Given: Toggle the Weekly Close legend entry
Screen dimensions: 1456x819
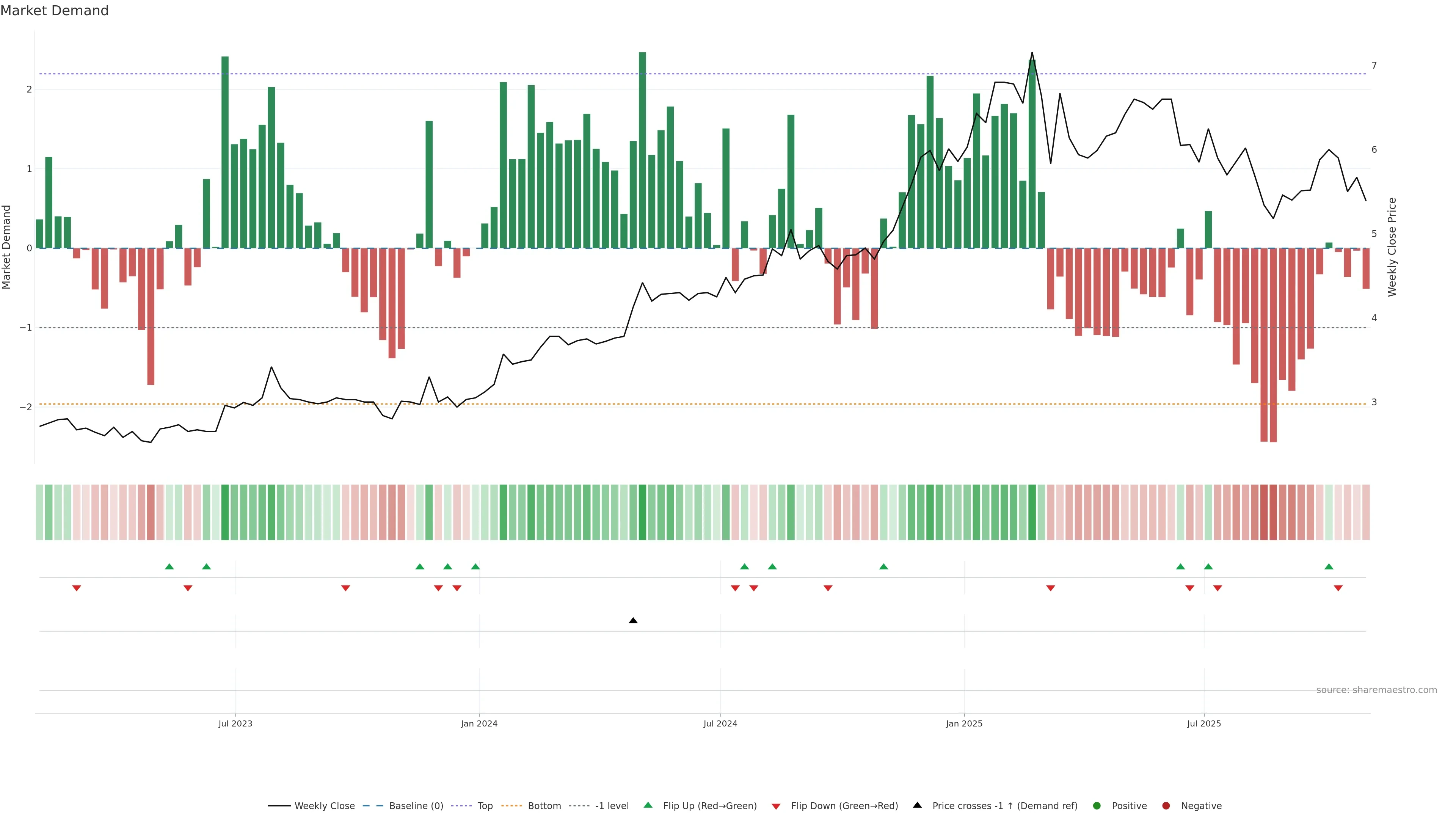Looking at the screenshot, I should coord(325,805).
